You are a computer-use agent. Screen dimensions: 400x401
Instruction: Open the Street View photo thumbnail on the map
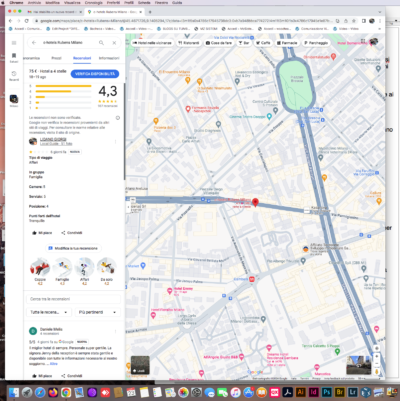pyautogui.click(x=359, y=365)
